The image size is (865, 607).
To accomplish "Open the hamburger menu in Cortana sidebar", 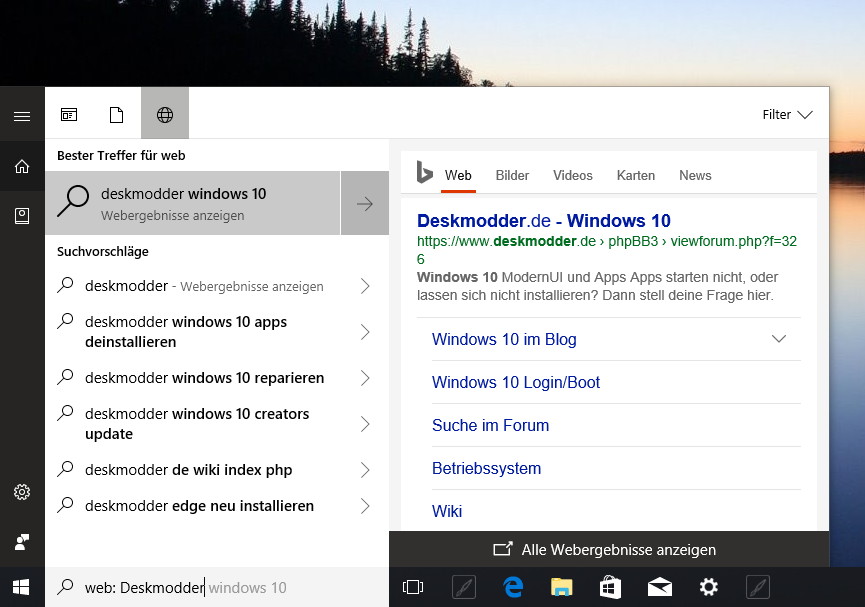I will pos(22,116).
